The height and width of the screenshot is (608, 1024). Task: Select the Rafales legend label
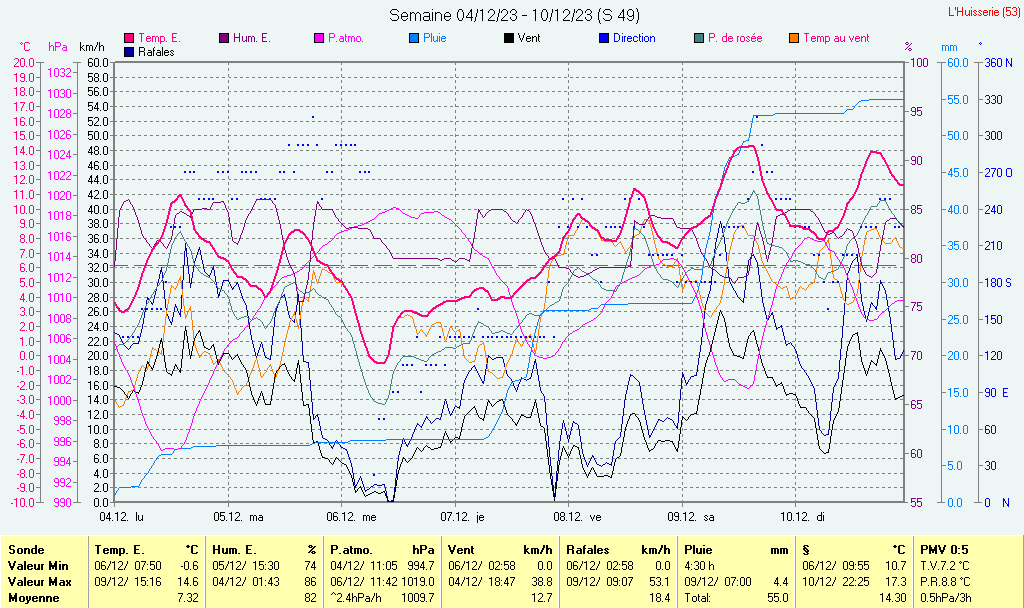[x=156, y=52]
